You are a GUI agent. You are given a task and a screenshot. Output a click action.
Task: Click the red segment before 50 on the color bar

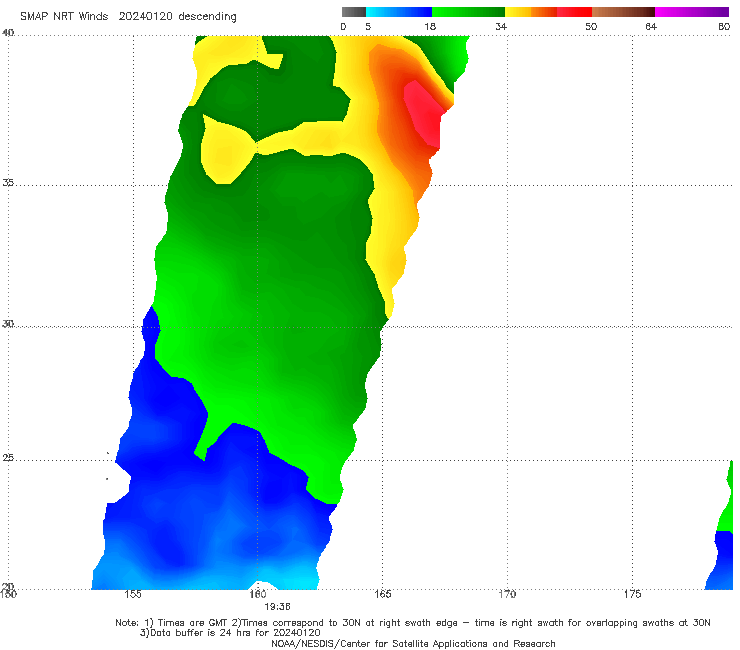click(x=574, y=12)
